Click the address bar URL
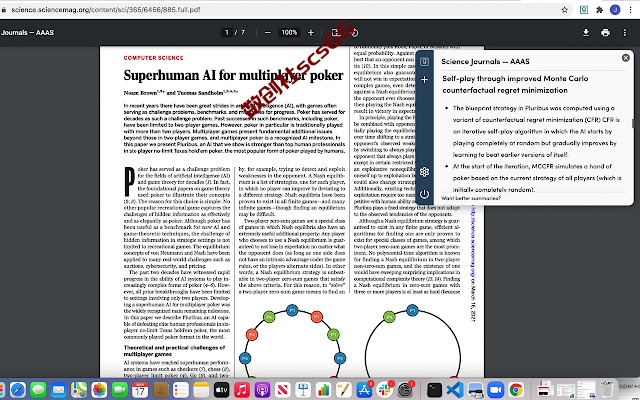Image resolution: width=640 pixels, height=400 pixels. (x=106, y=10)
